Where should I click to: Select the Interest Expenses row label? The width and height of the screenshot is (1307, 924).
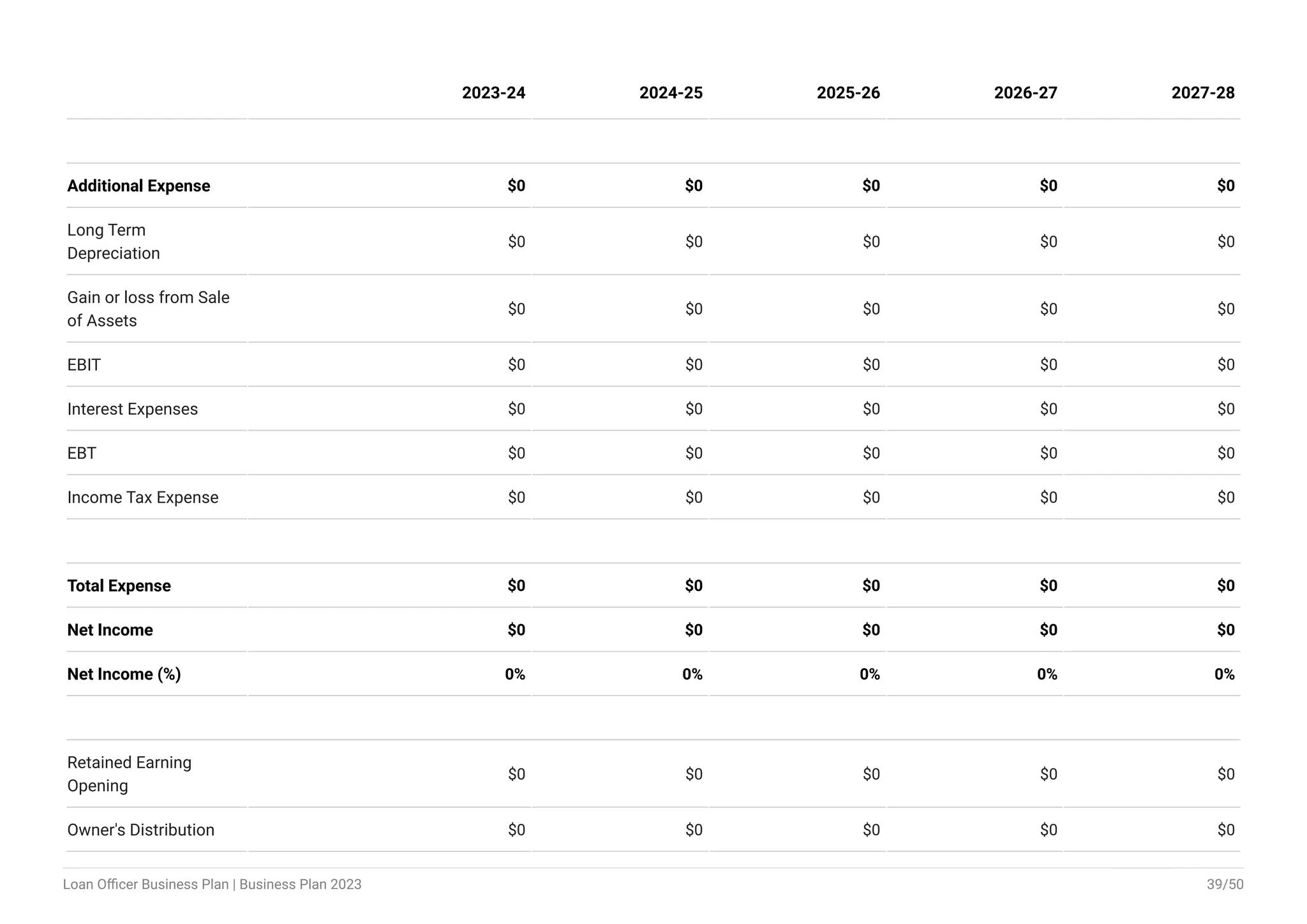(133, 409)
